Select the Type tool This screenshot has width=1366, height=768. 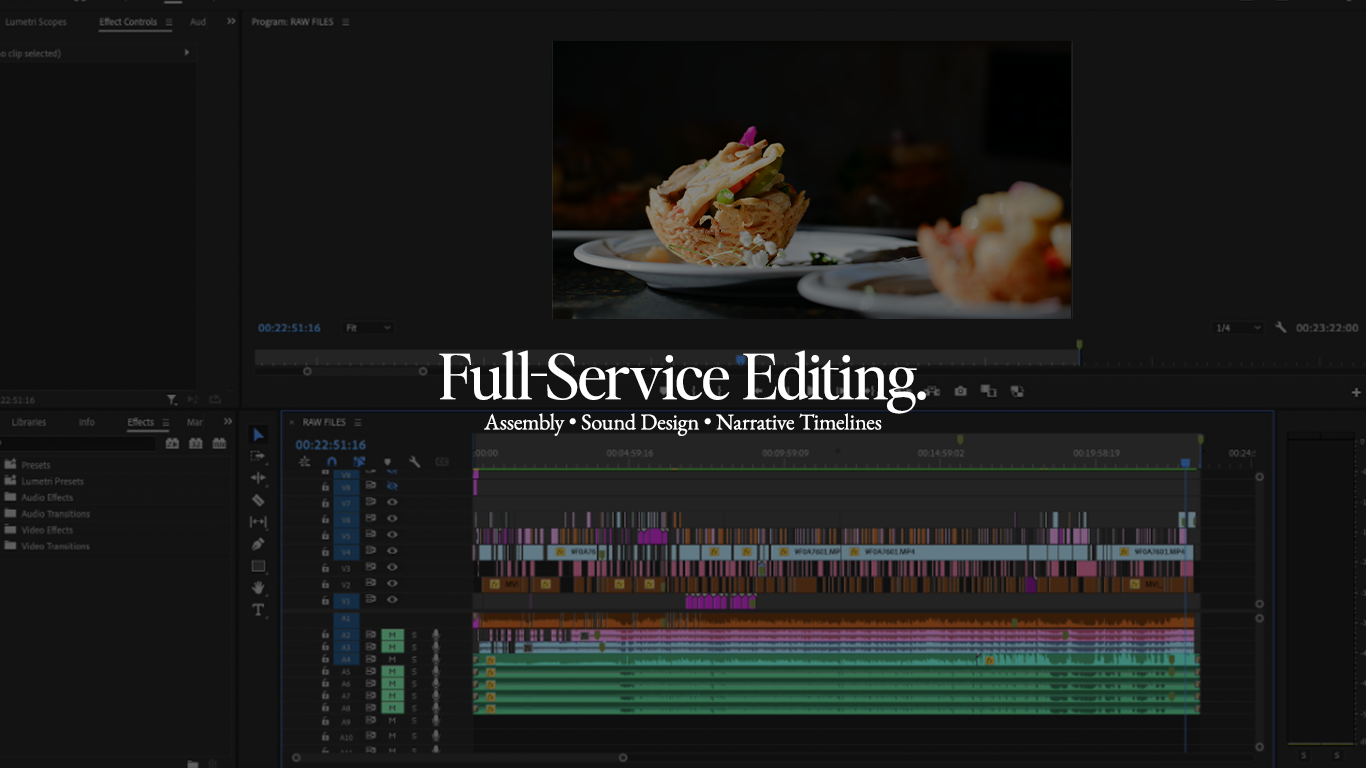tap(257, 605)
